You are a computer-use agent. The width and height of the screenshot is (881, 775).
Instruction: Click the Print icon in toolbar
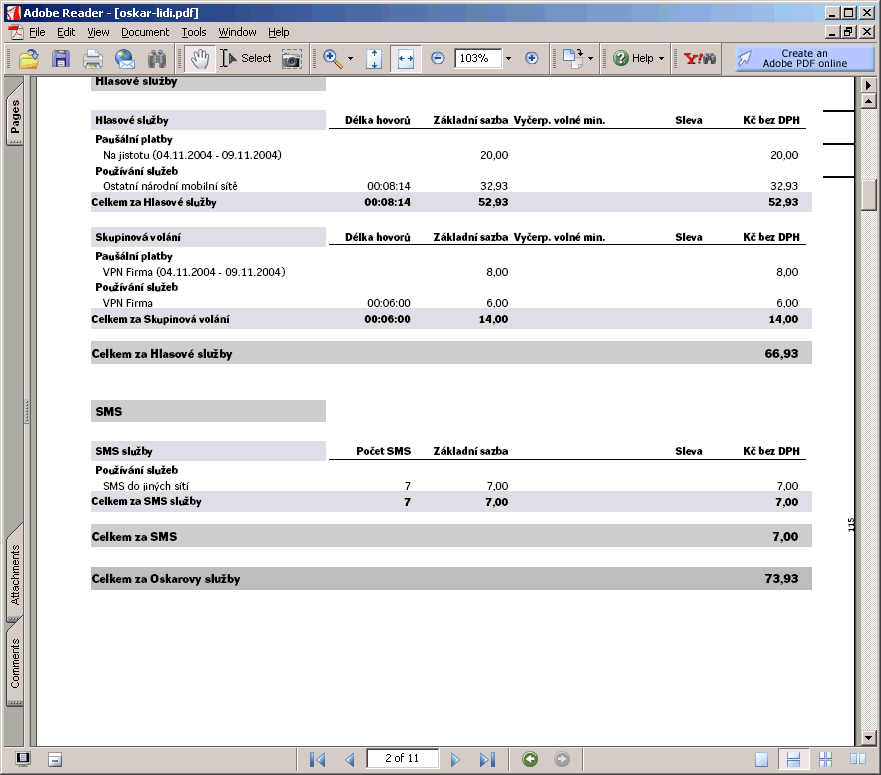(x=93, y=59)
